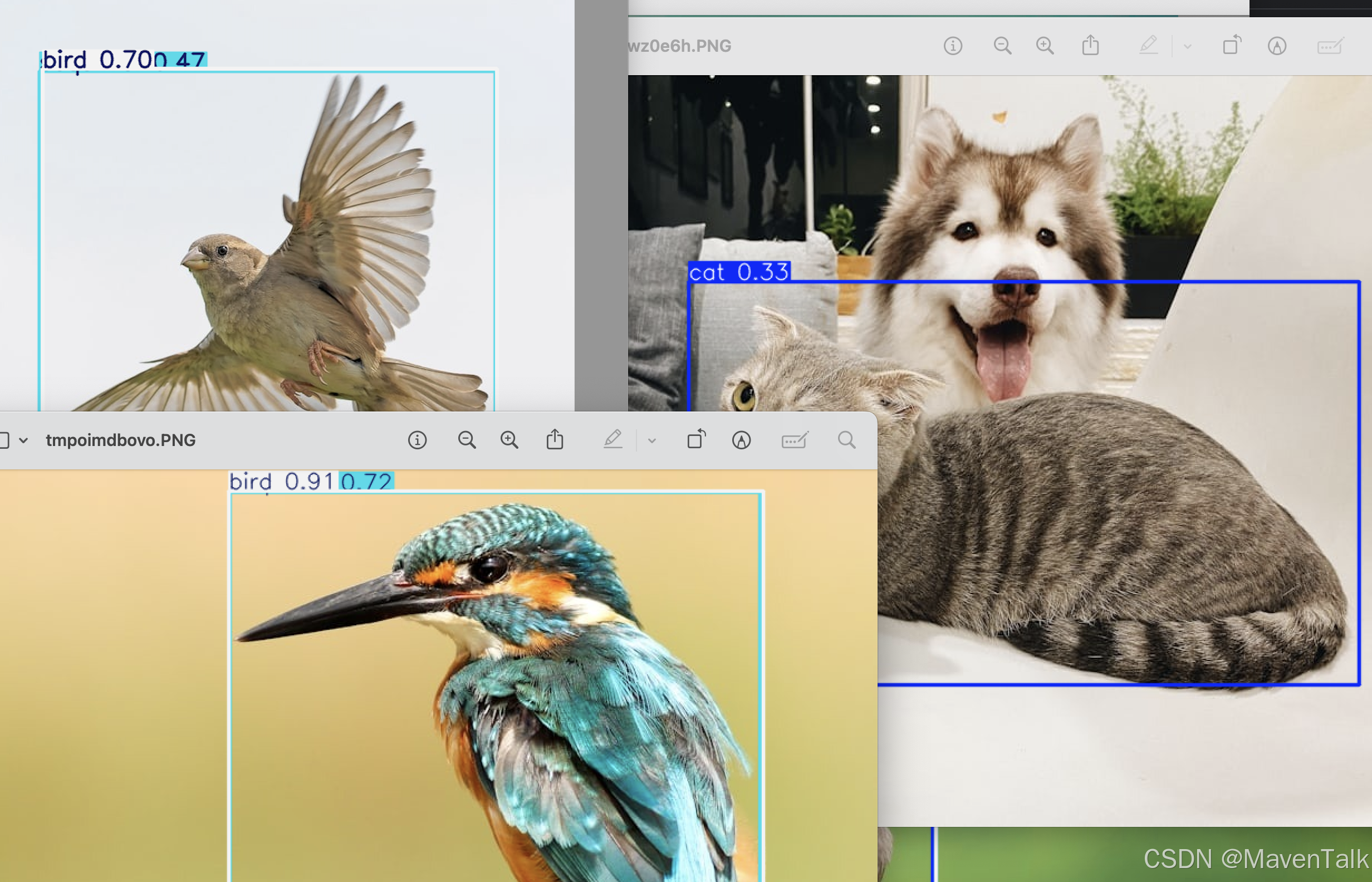Zoom in on wz0e6h.PNG image
This screenshot has height=882, width=1372.
[x=1045, y=46]
